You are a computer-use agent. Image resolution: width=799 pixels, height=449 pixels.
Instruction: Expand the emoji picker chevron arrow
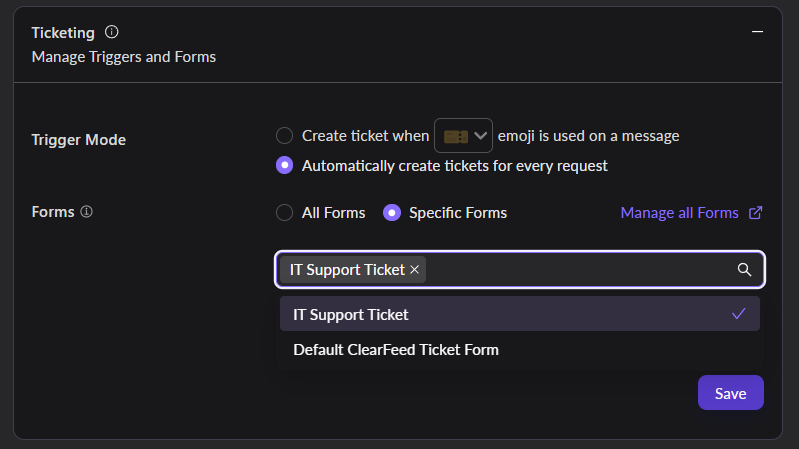pos(481,135)
